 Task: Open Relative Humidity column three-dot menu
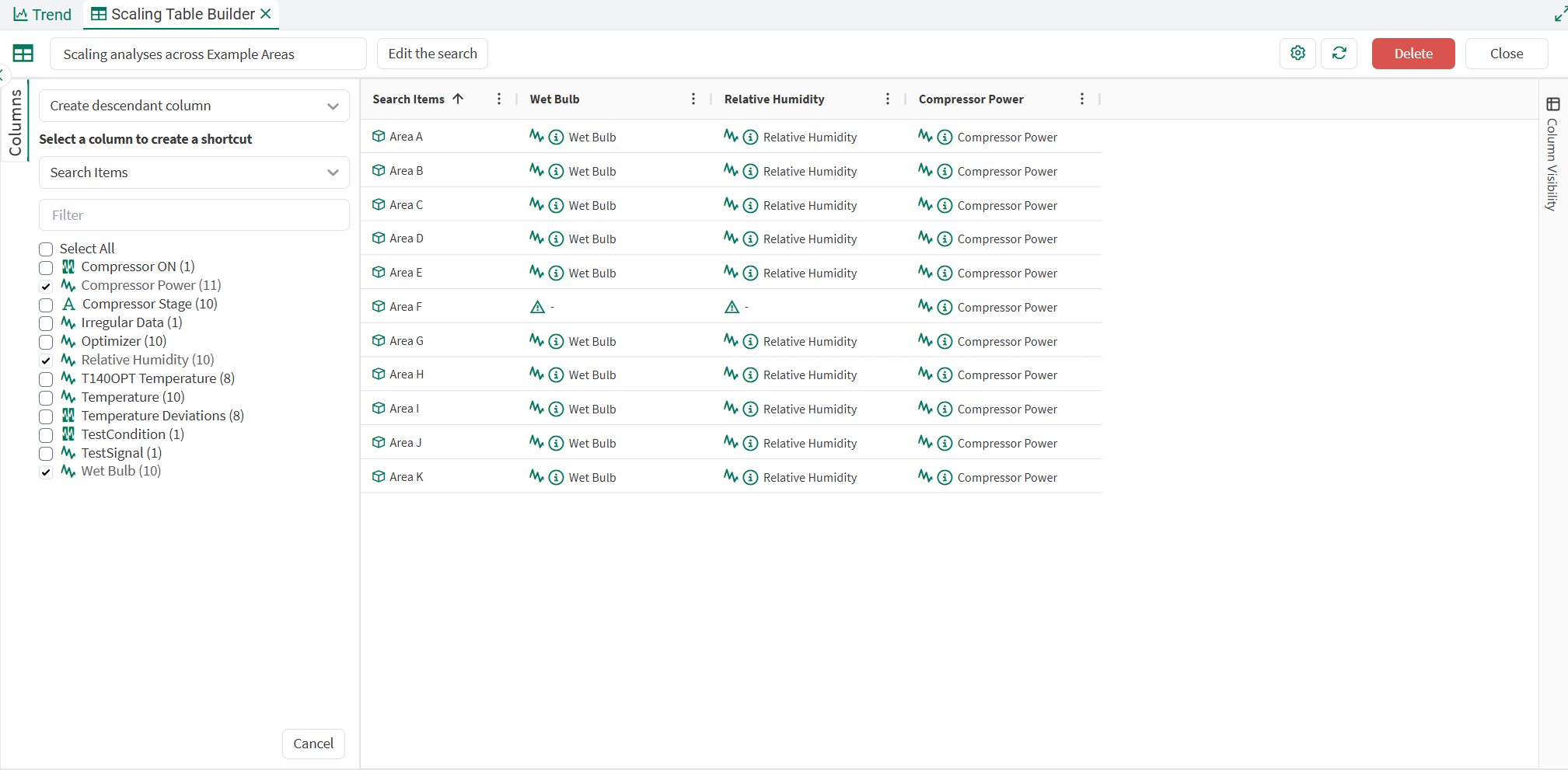(888, 99)
